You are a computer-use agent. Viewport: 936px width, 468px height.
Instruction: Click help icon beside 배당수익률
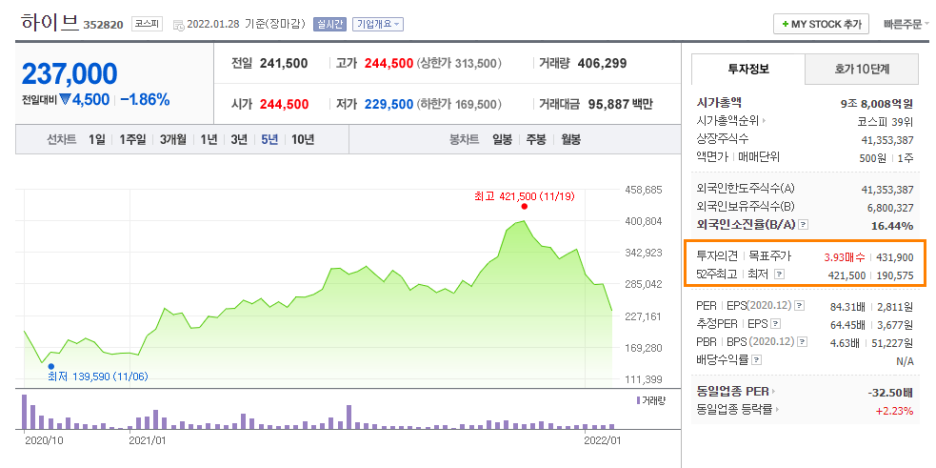[756, 360]
